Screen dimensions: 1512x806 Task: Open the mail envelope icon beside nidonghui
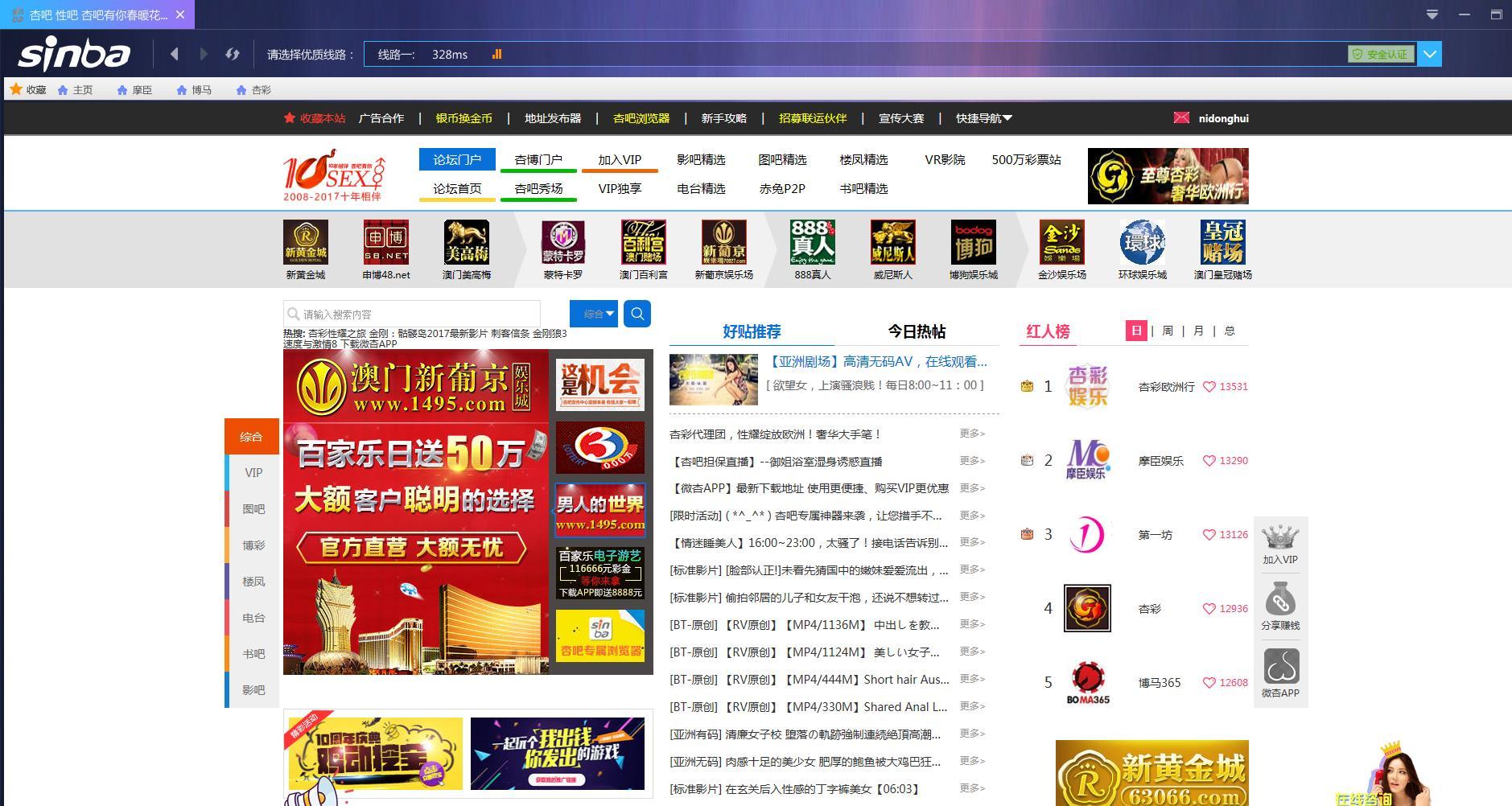click(x=1181, y=117)
